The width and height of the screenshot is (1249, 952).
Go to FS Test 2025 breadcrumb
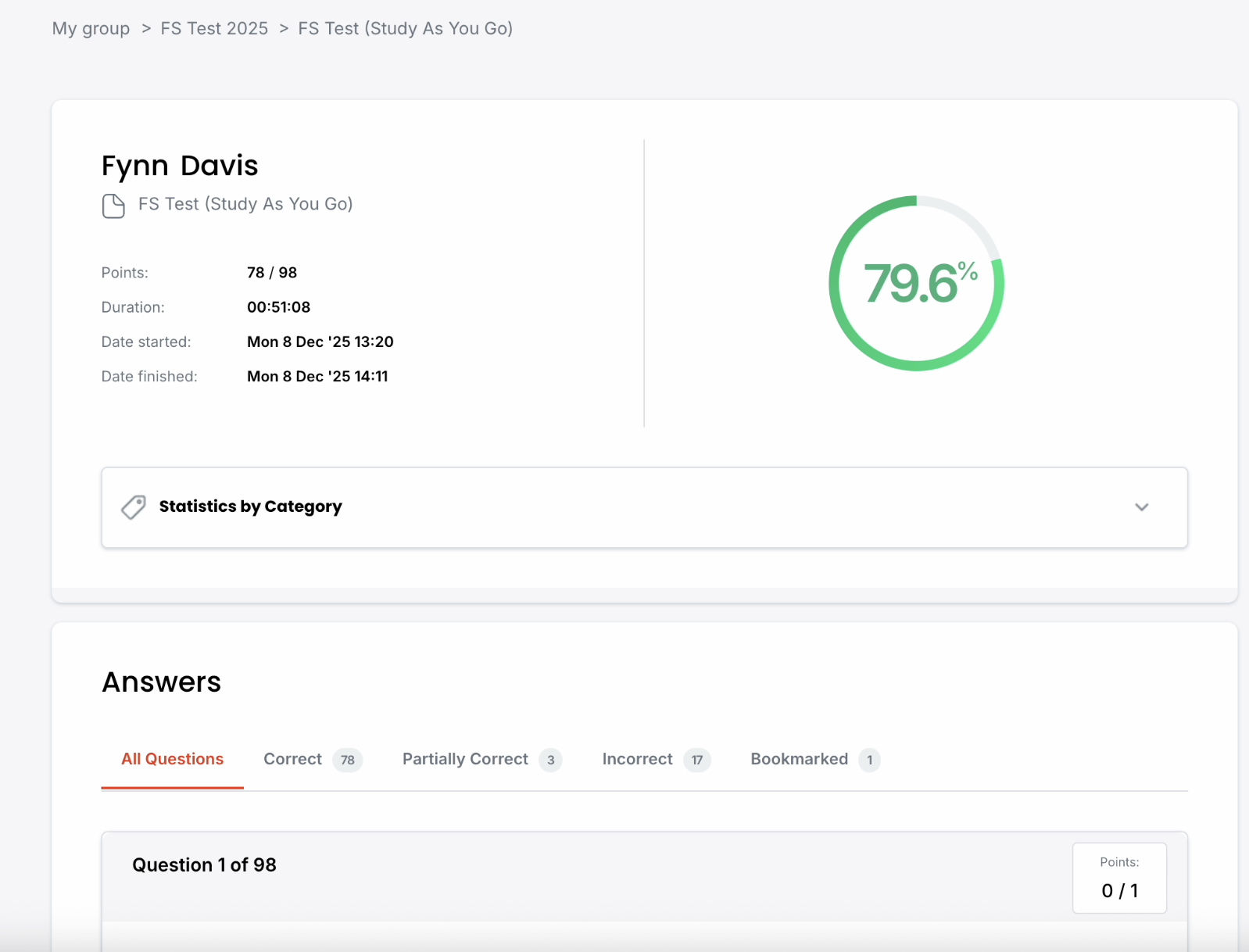(x=214, y=29)
